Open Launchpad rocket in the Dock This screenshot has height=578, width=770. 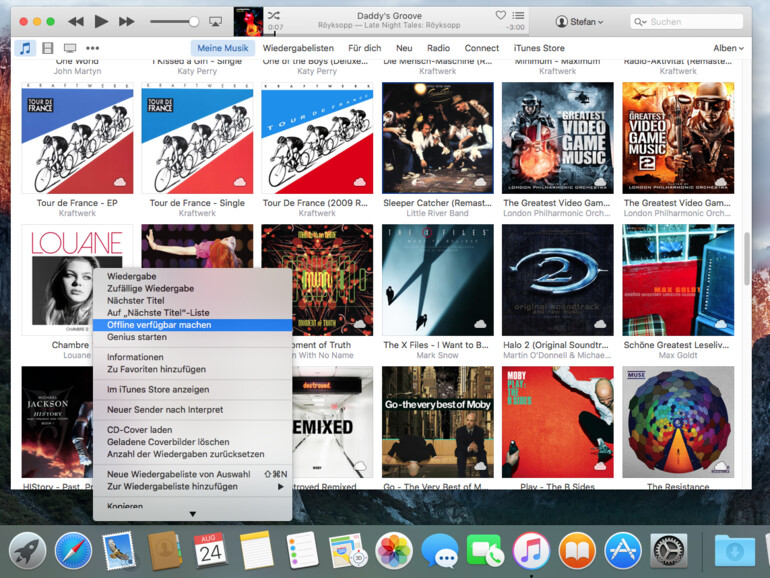coord(28,551)
